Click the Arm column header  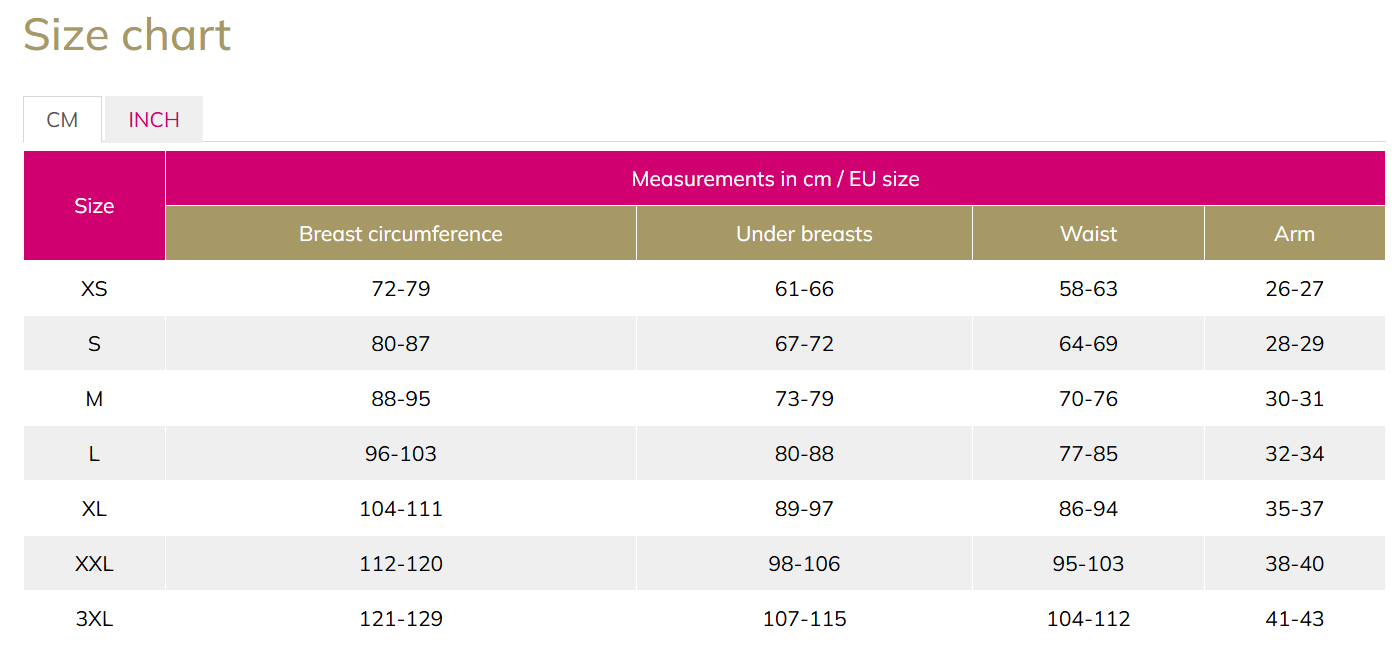coord(1294,234)
